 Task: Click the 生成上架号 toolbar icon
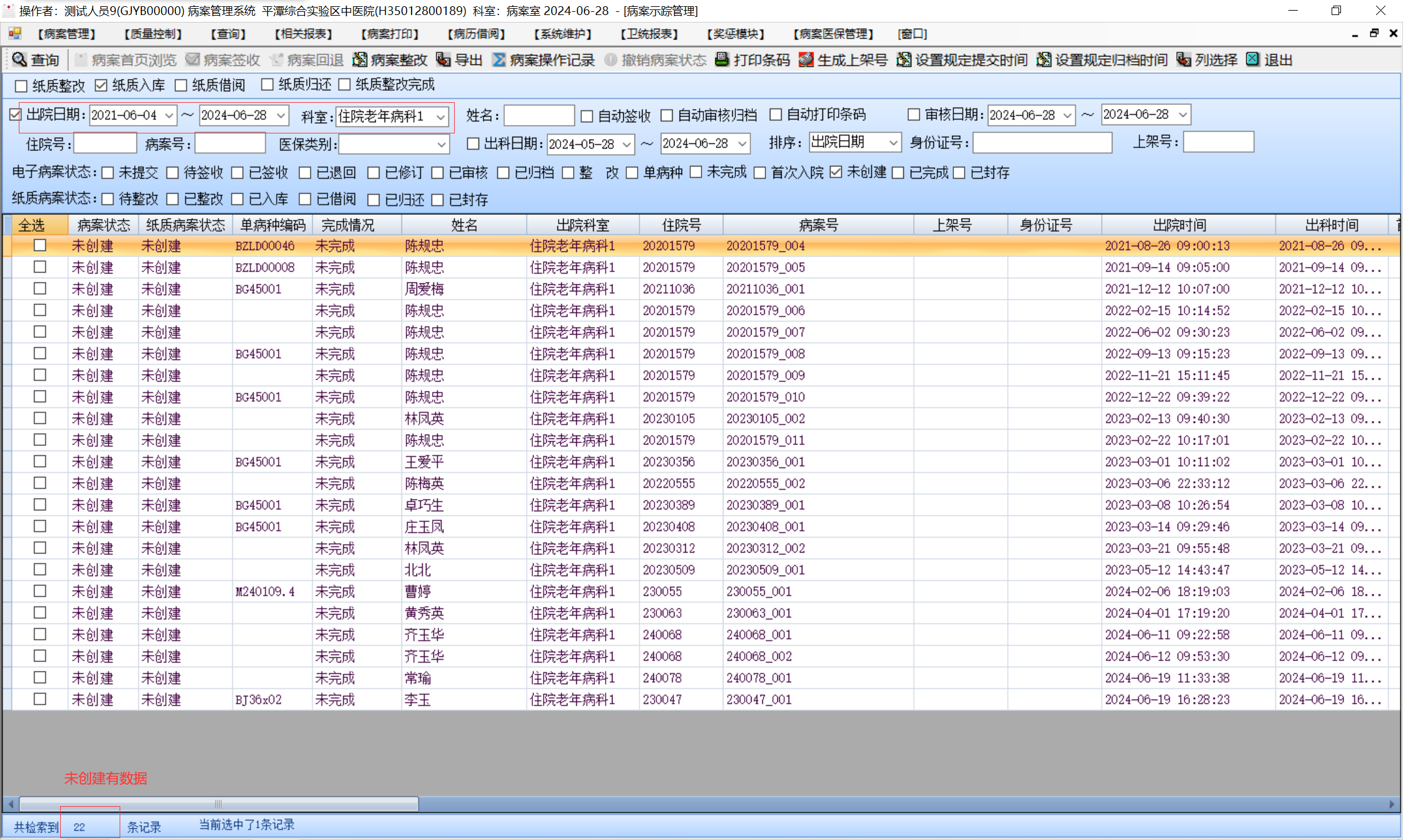click(x=806, y=60)
